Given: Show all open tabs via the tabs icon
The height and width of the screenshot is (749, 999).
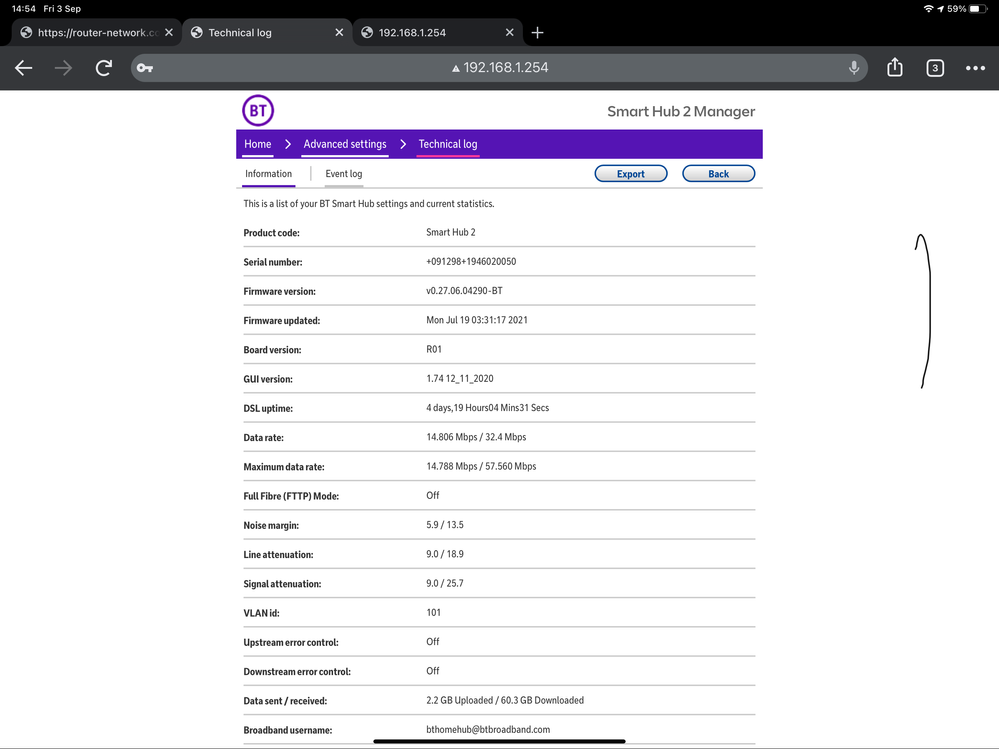Looking at the screenshot, I should coord(934,68).
